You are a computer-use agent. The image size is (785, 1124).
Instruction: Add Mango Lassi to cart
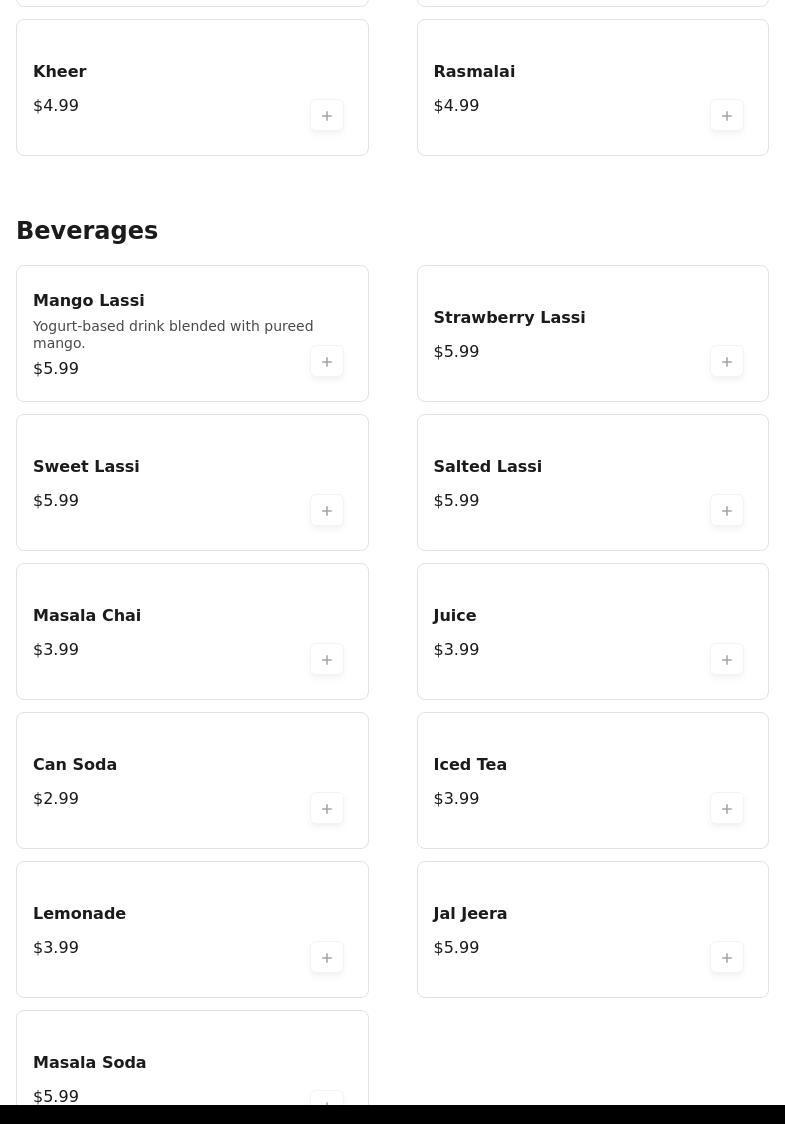click(327, 361)
